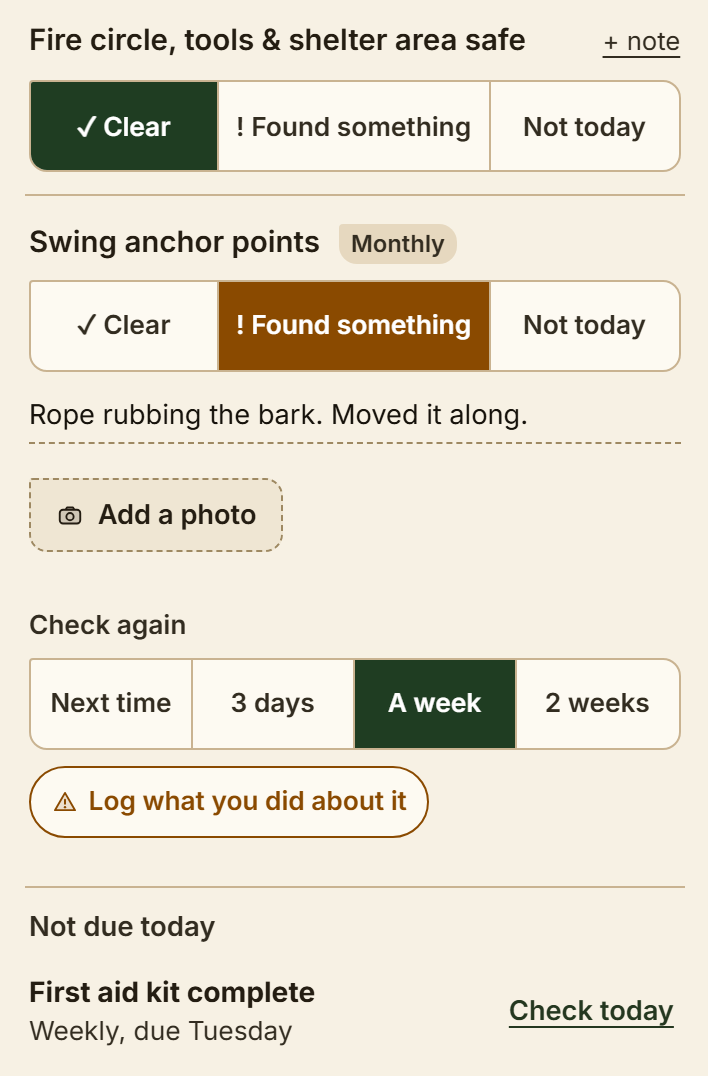Set Check again to Next time
The height and width of the screenshot is (1076, 708).
click(111, 703)
